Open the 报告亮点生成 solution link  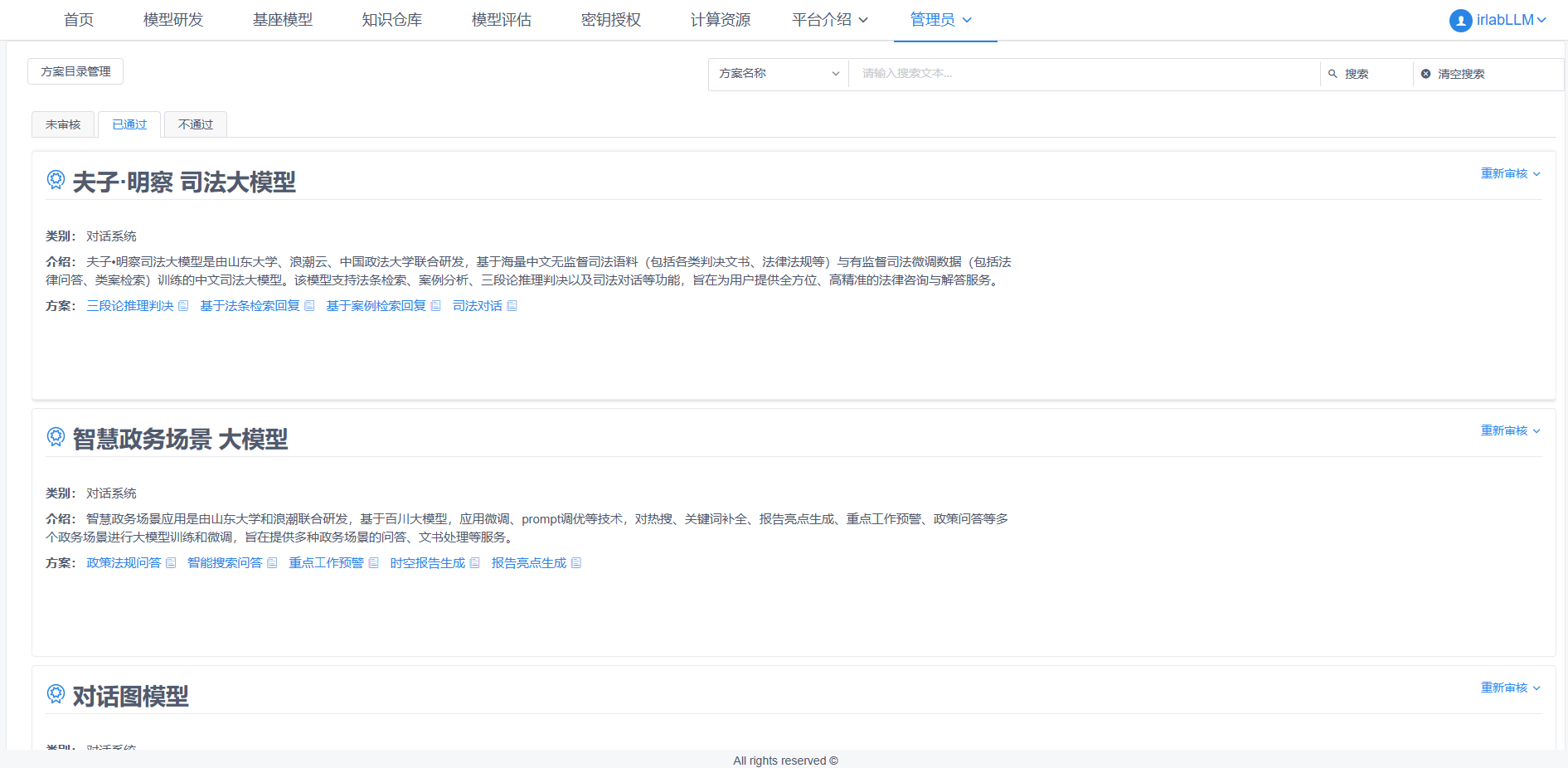(x=529, y=563)
